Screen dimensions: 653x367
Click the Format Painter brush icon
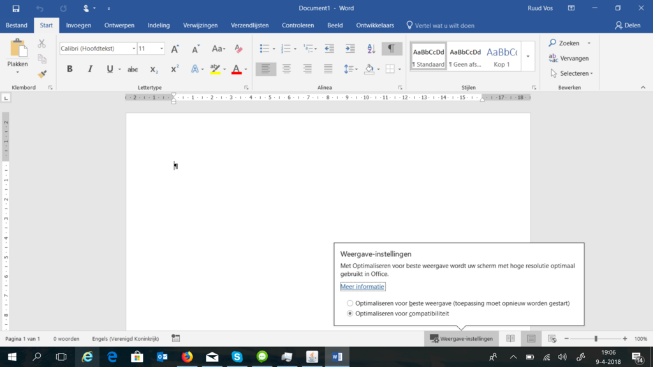click(42, 74)
